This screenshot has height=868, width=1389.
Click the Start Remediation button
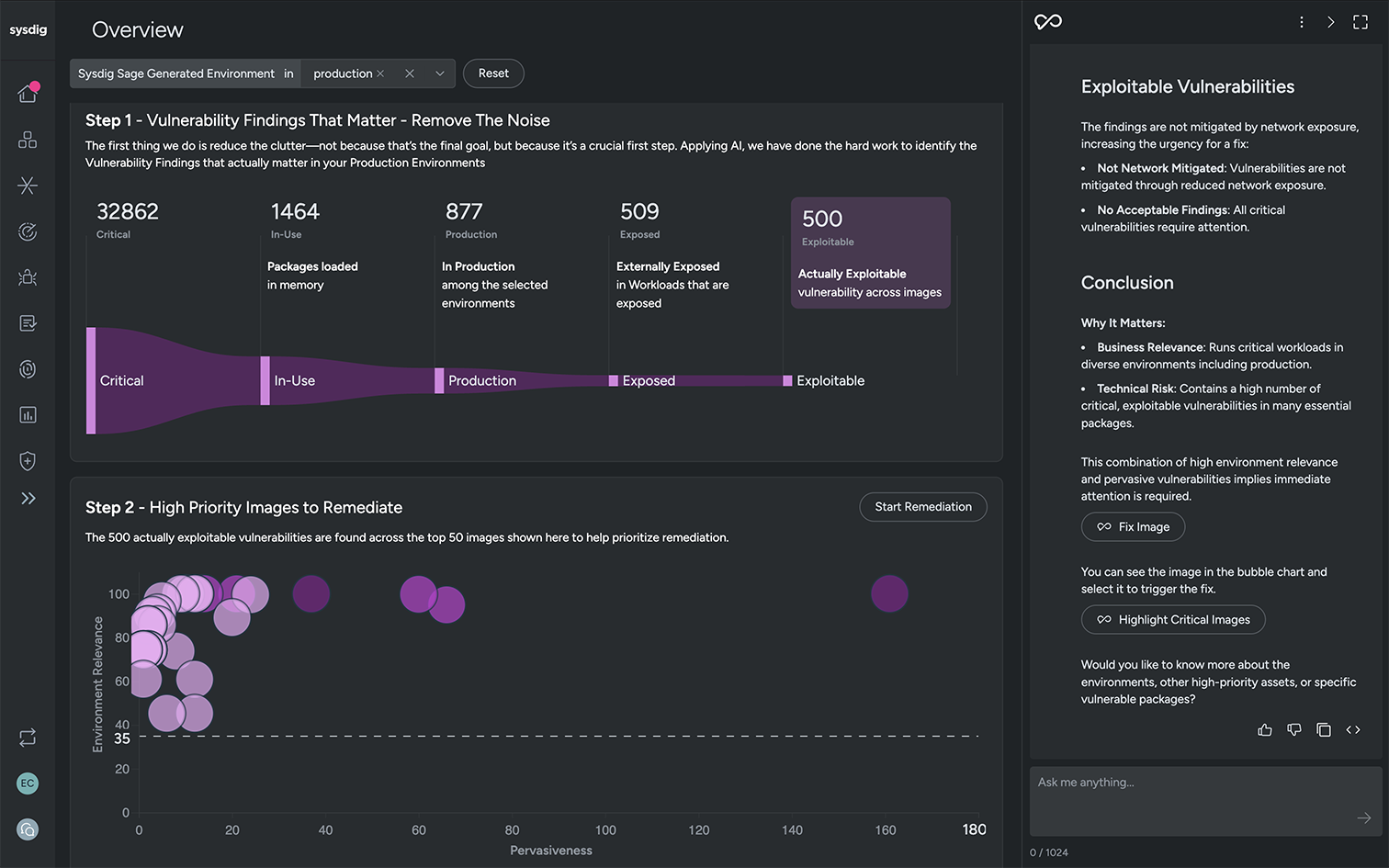pyautogui.click(x=923, y=507)
